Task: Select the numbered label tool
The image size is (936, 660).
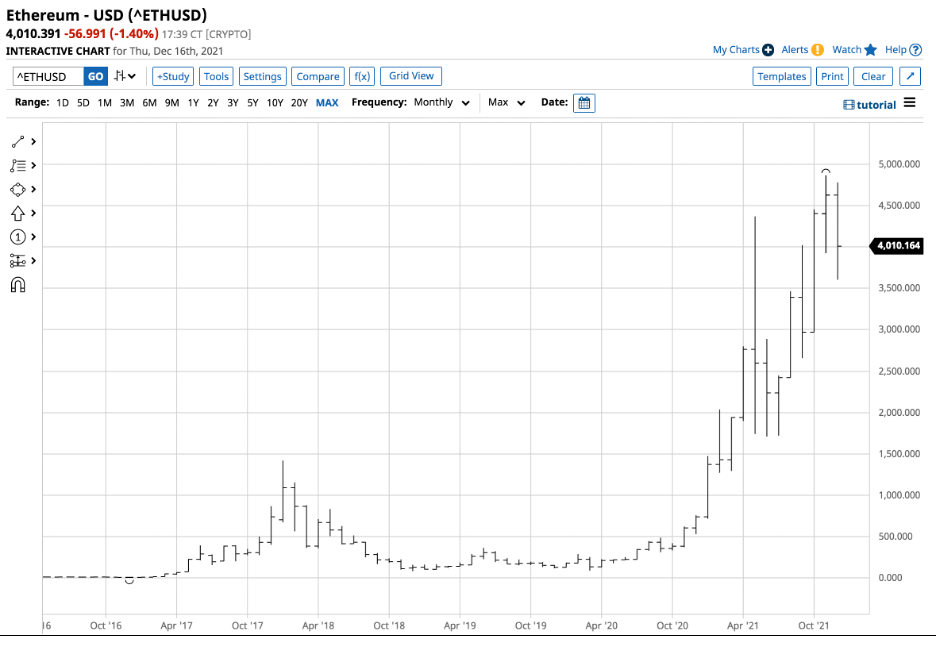Action: 17,238
